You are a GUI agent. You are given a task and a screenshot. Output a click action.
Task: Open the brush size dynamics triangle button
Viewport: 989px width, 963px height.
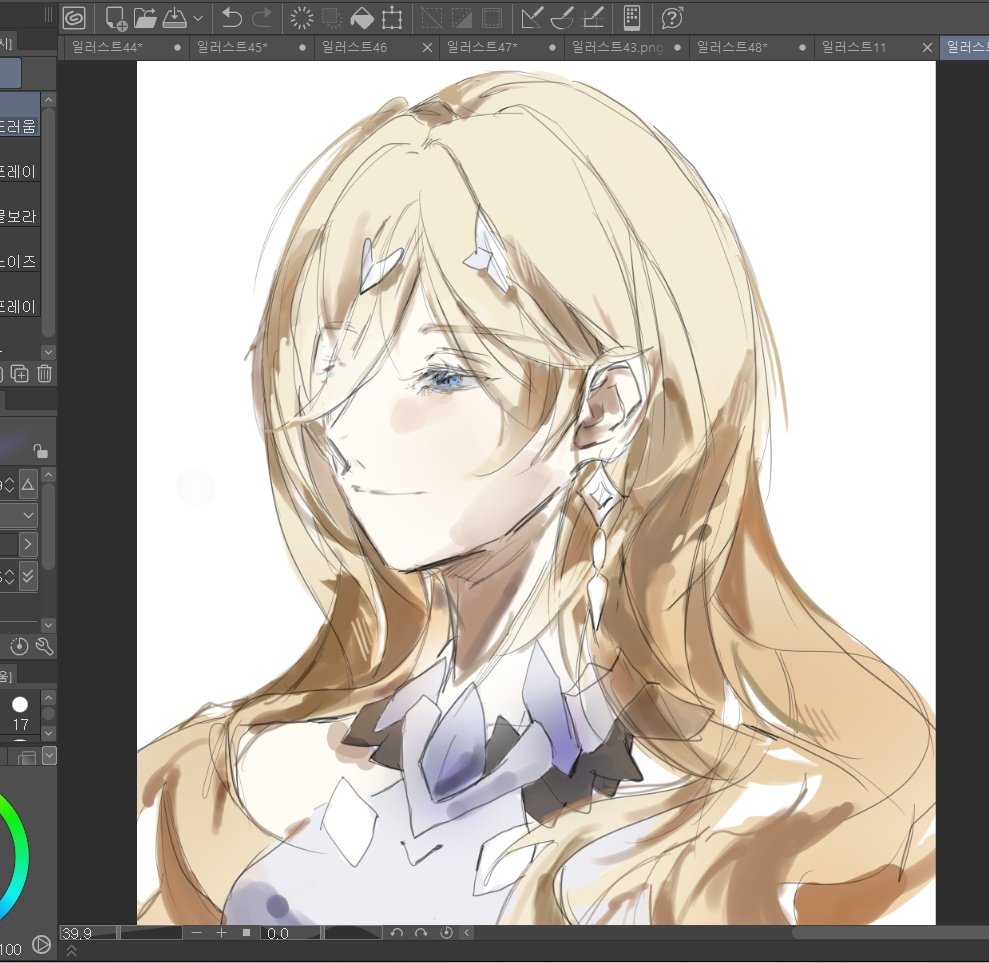tap(28, 484)
